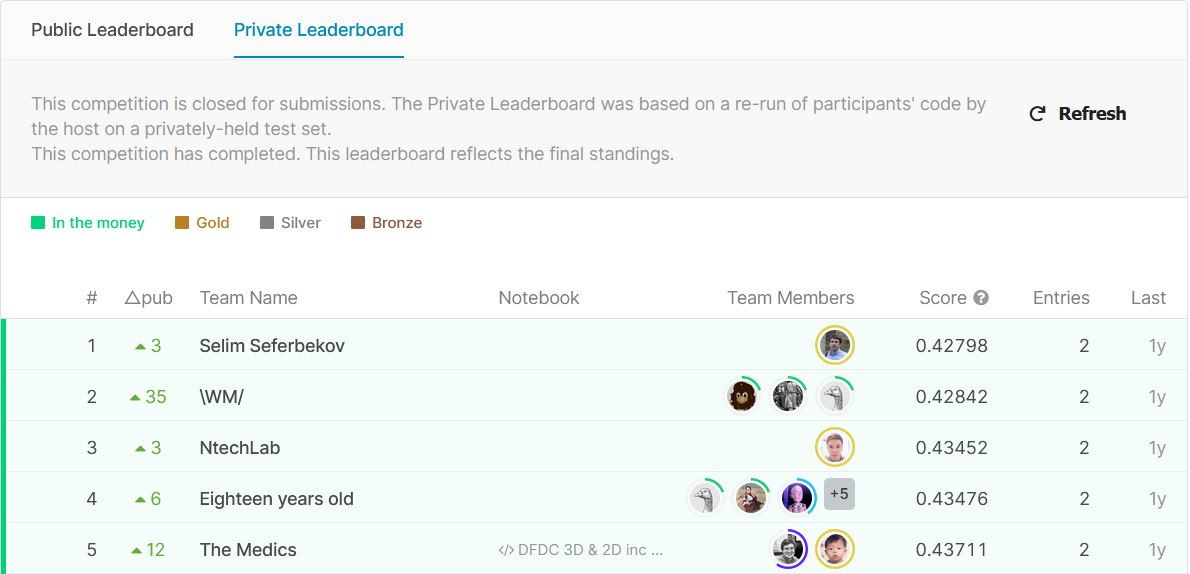The image size is (1190, 574).
Task: Open Selim Seferbekov's member avatar
Action: (835, 346)
